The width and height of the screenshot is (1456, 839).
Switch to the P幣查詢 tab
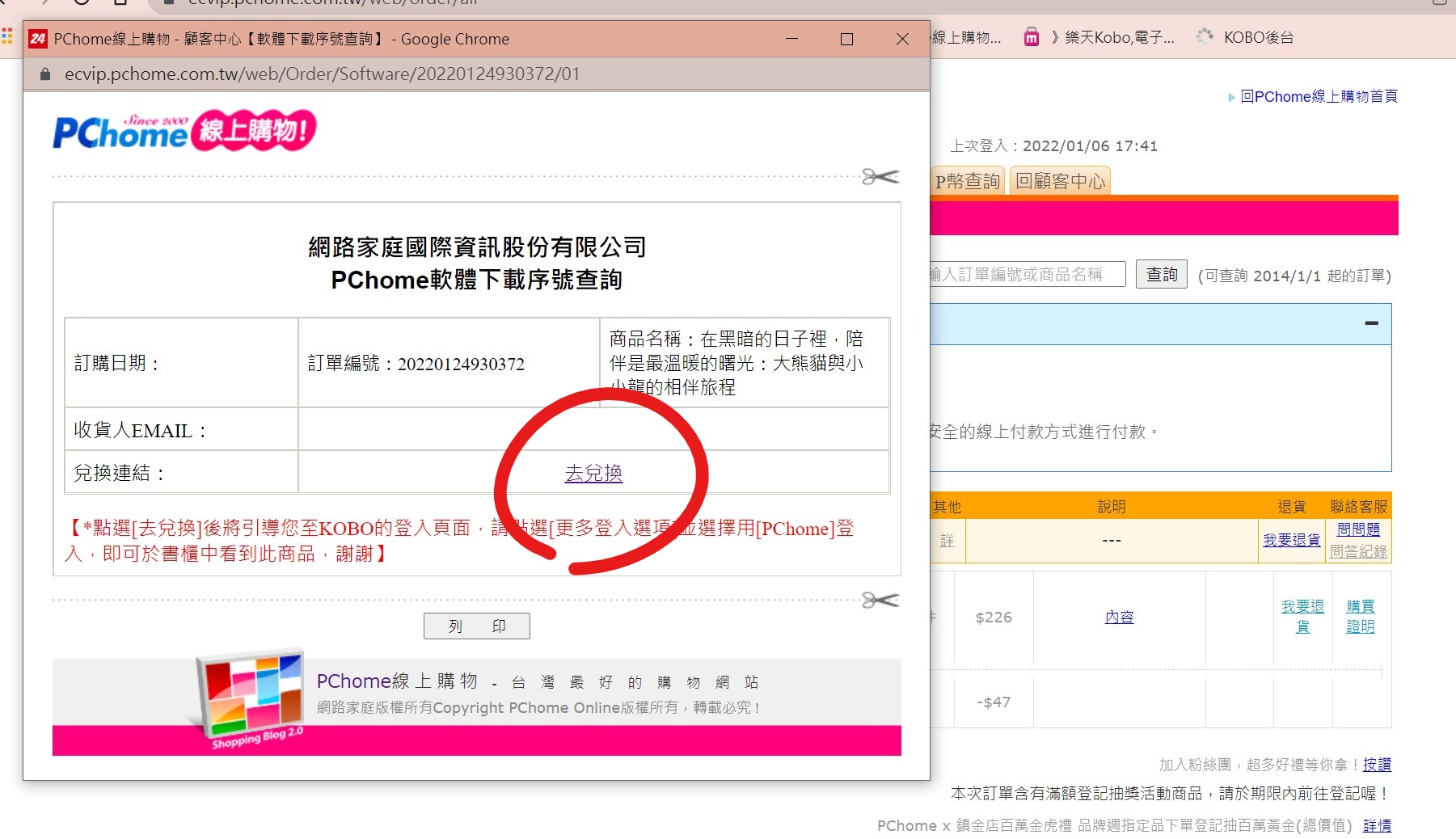pos(968,181)
